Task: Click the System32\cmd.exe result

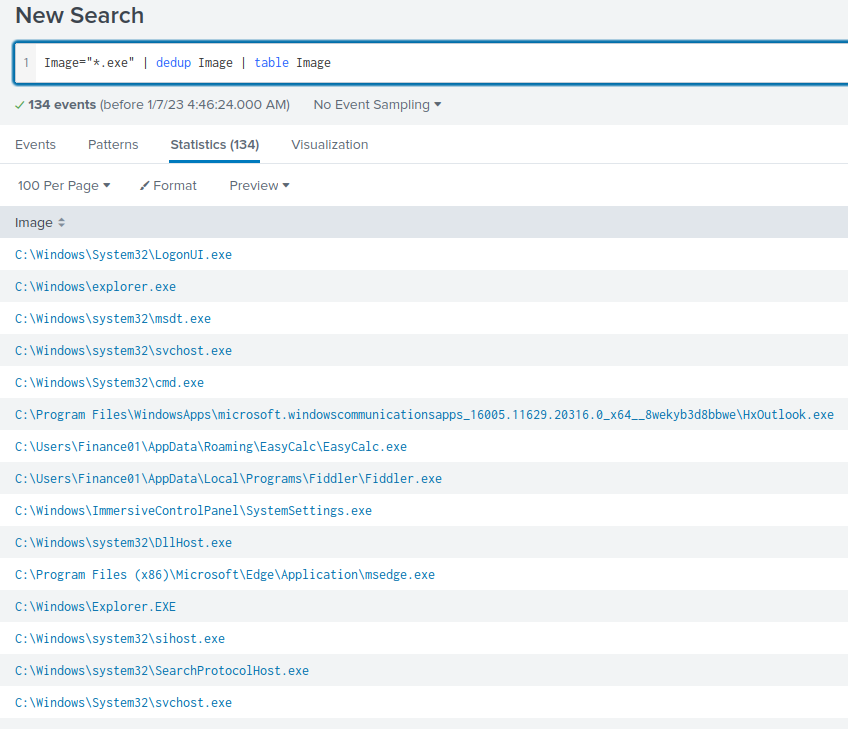Action: pyautogui.click(x=109, y=382)
